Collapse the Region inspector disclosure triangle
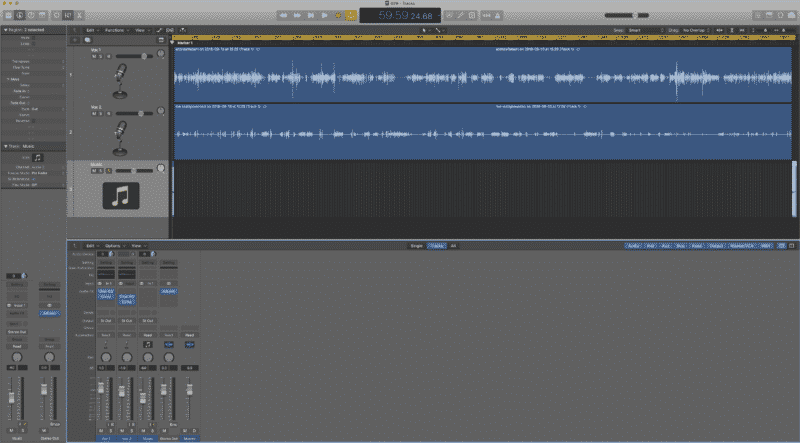Image resolution: width=800 pixels, height=443 pixels. click(x=6, y=30)
